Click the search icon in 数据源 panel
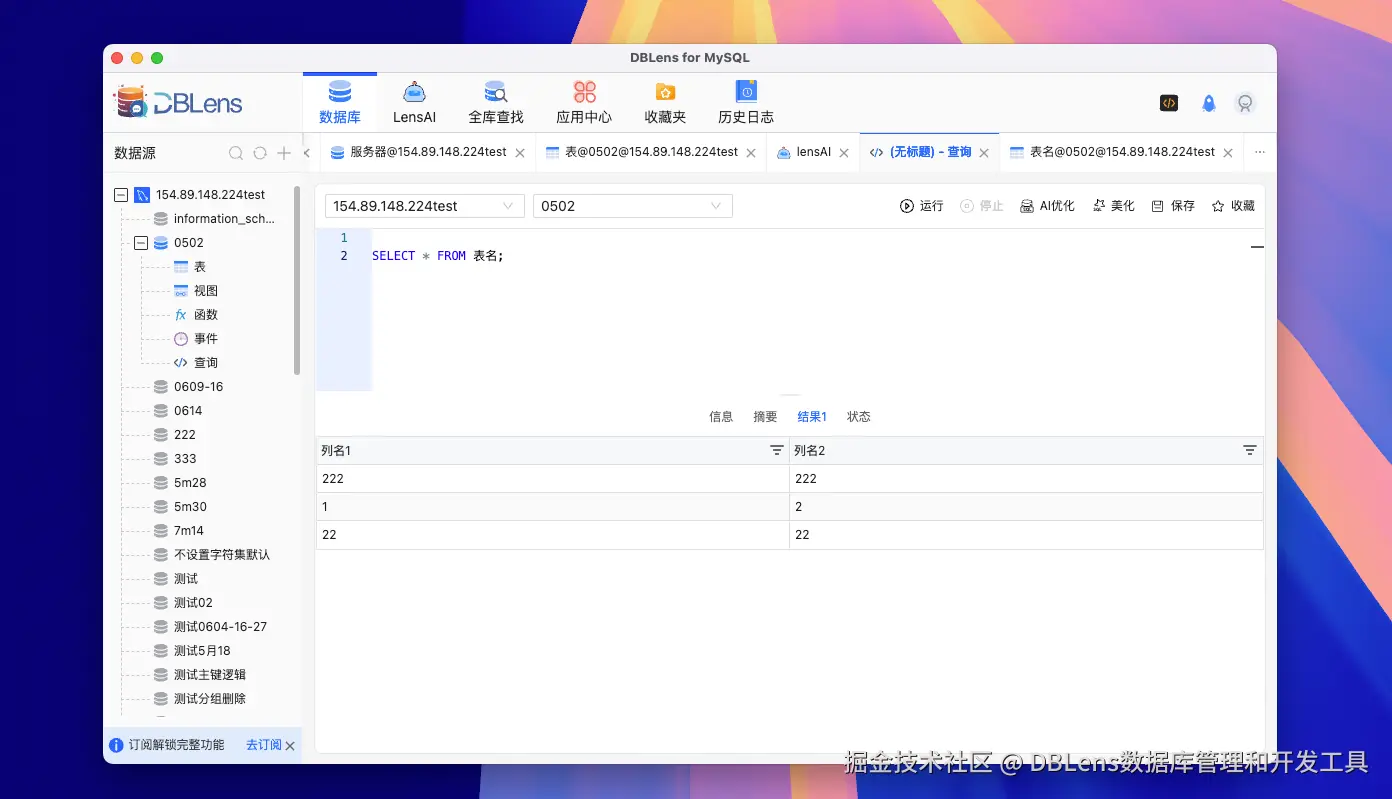 pyautogui.click(x=236, y=153)
